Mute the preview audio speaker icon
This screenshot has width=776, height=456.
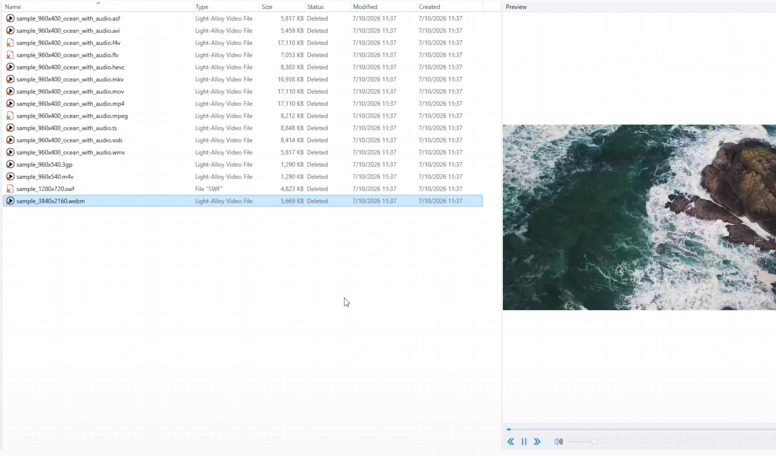558,441
